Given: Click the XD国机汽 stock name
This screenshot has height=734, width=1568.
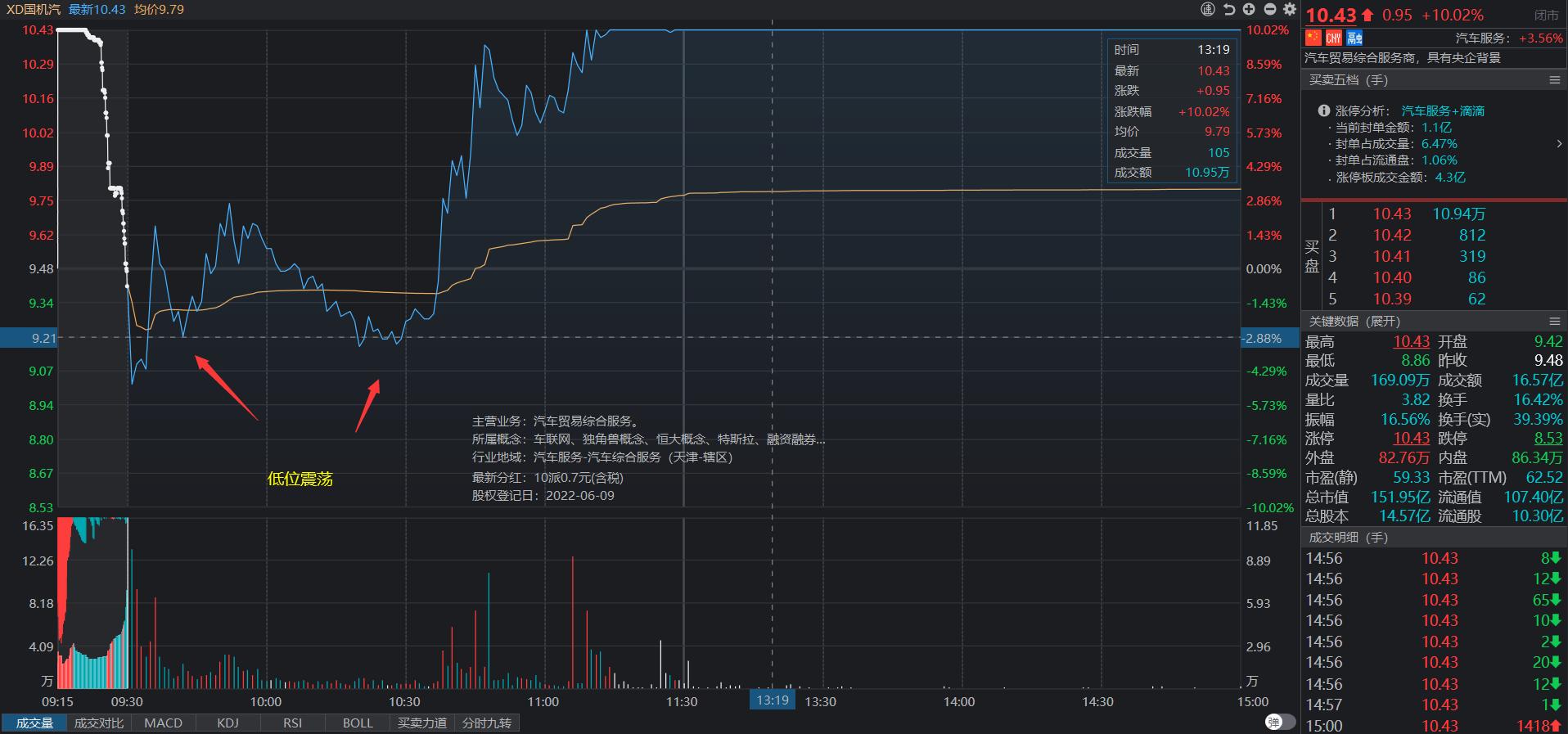Looking at the screenshot, I should coord(34,9).
